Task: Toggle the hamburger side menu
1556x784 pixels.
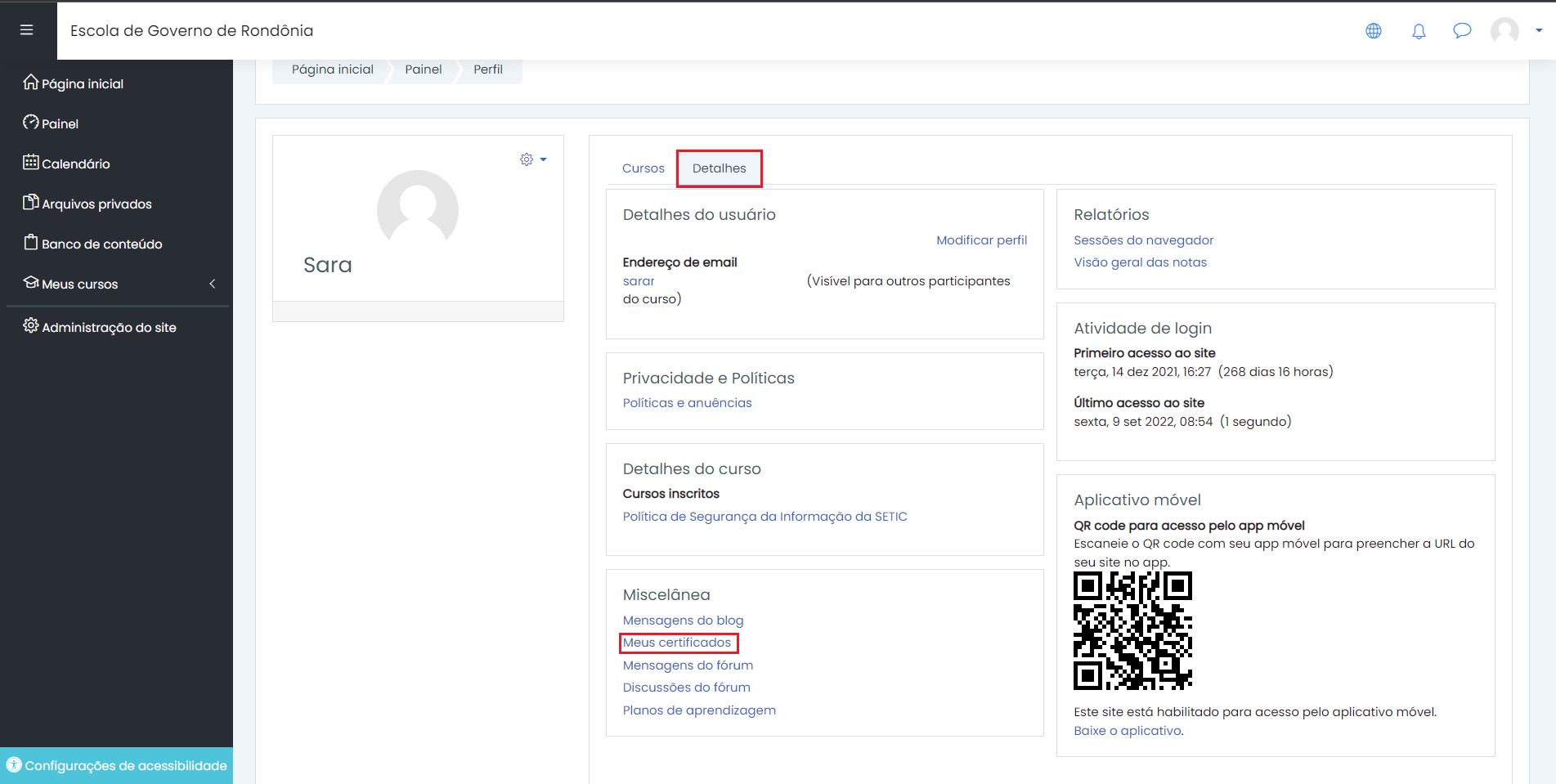Action: (27, 30)
